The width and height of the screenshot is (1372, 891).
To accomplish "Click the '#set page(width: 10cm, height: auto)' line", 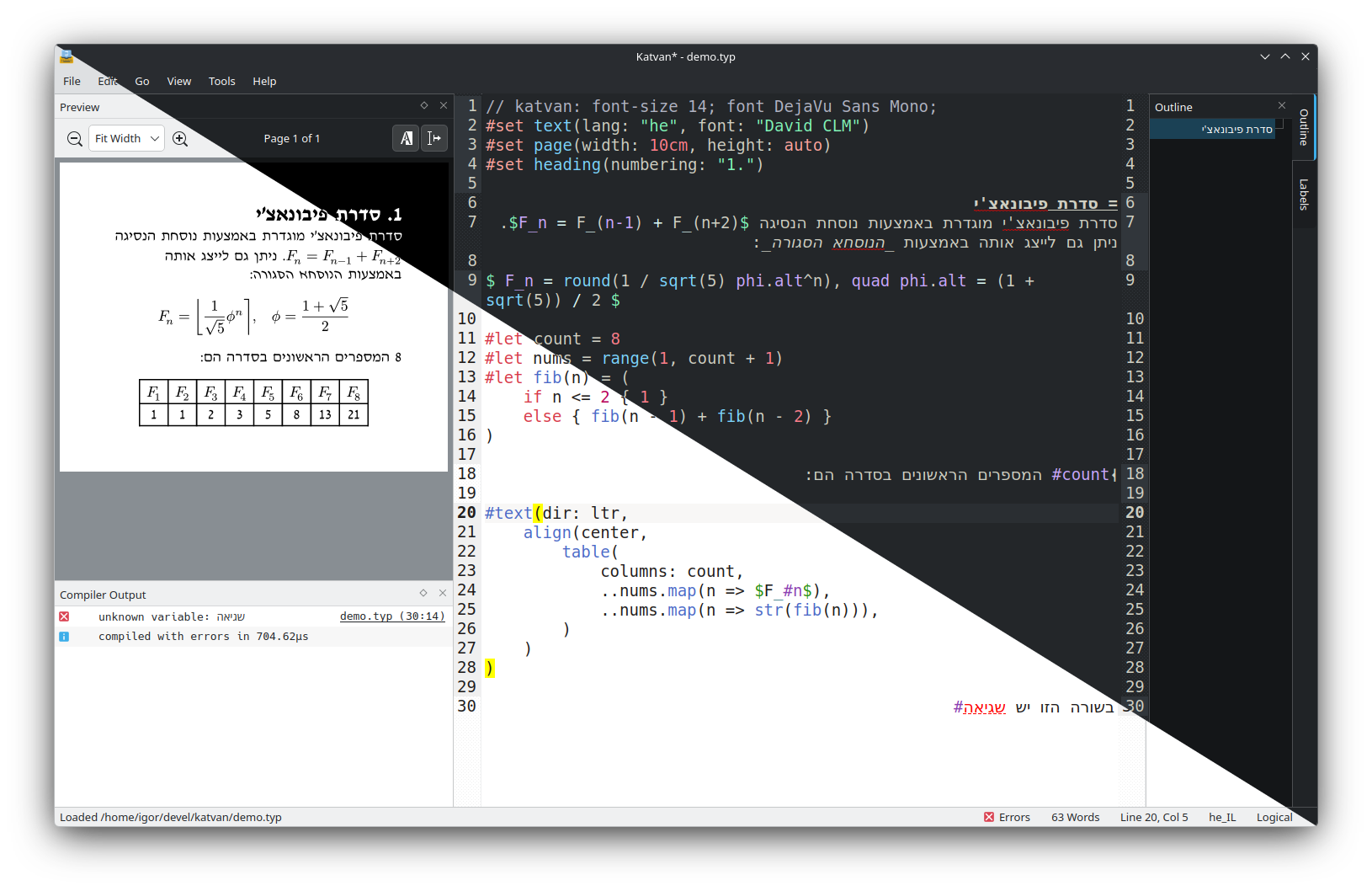I will tap(658, 146).
